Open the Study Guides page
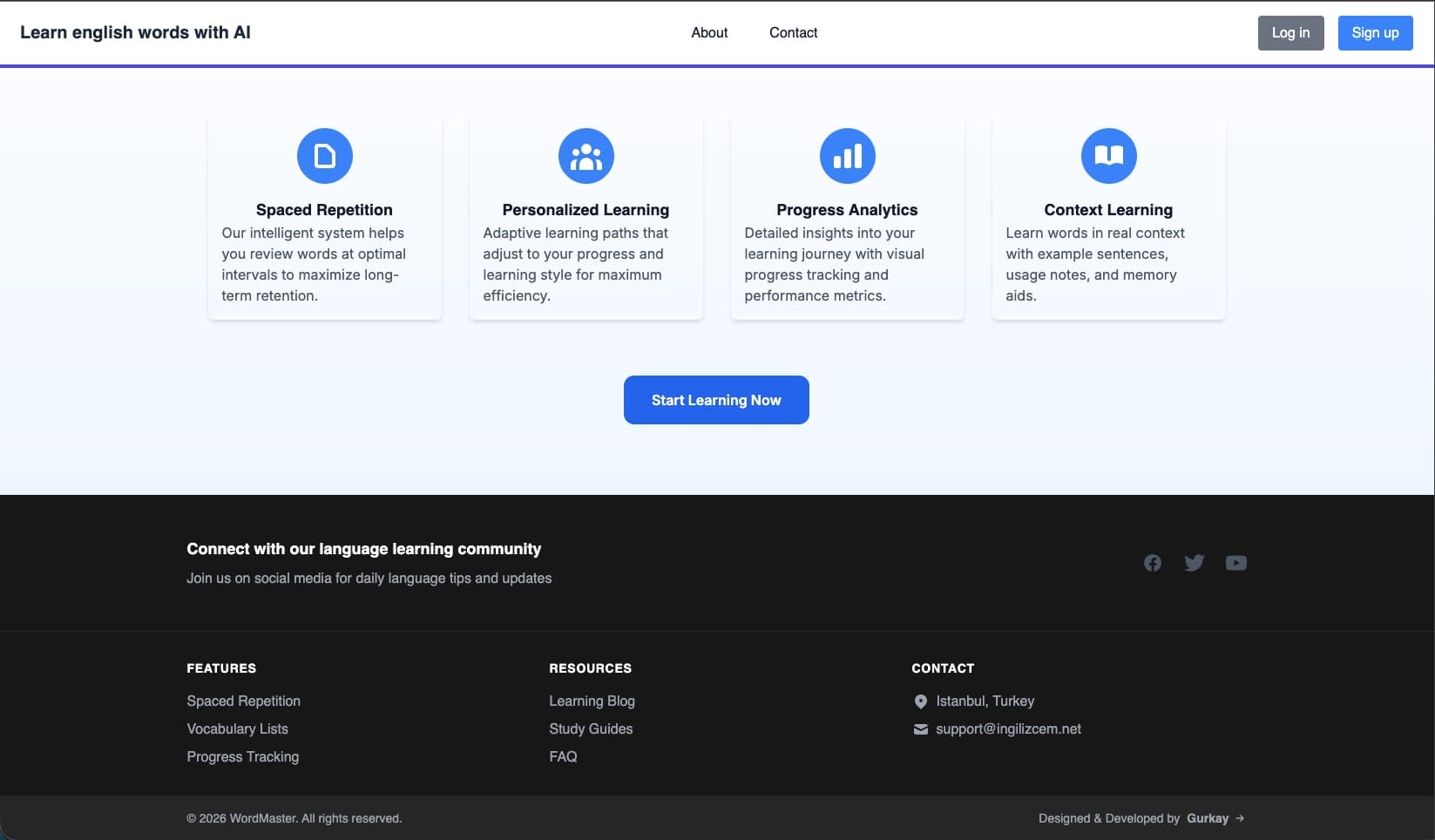The height and width of the screenshot is (840, 1435). point(590,728)
